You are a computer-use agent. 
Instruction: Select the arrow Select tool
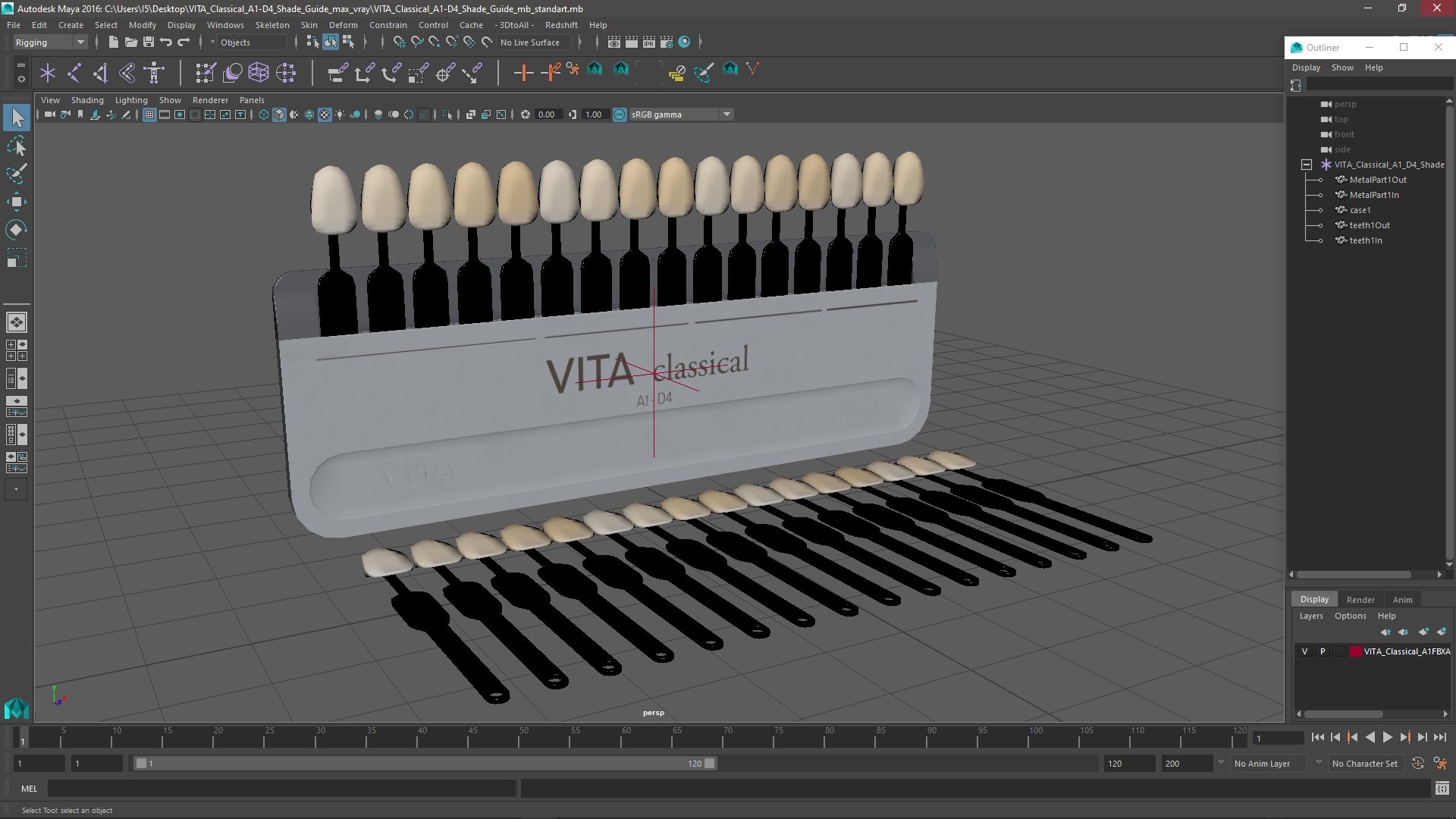click(17, 118)
